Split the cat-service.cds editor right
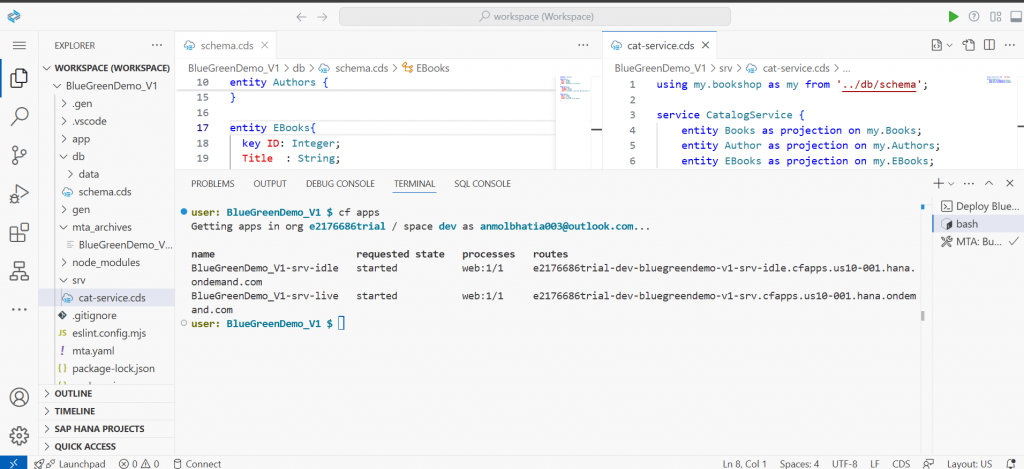The height and width of the screenshot is (469, 1024). [x=989, y=45]
